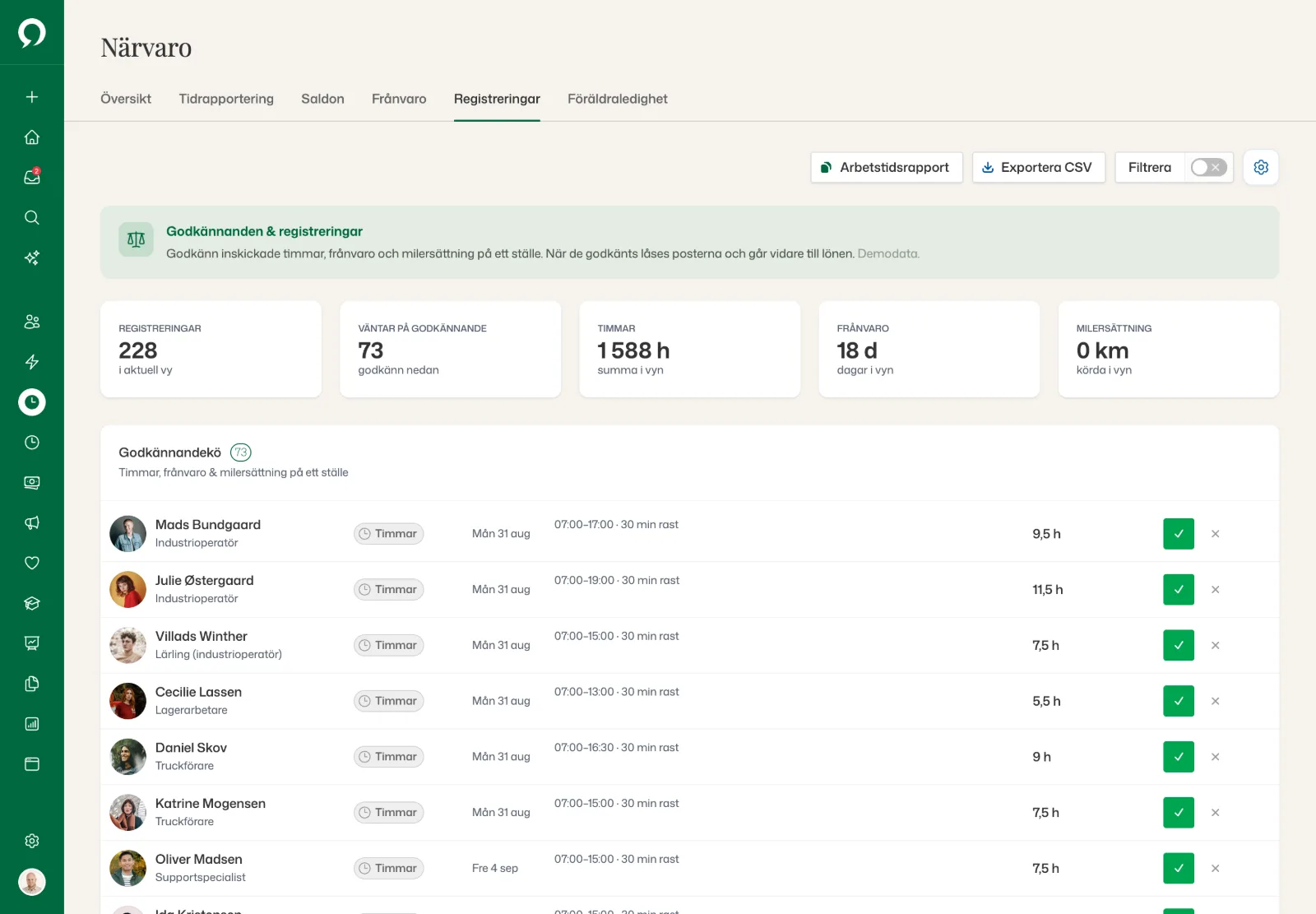The width and height of the screenshot is (1316, 914).
Task: Click the search magnifier icon in the sidebar
Action: (x=32, y=217)
